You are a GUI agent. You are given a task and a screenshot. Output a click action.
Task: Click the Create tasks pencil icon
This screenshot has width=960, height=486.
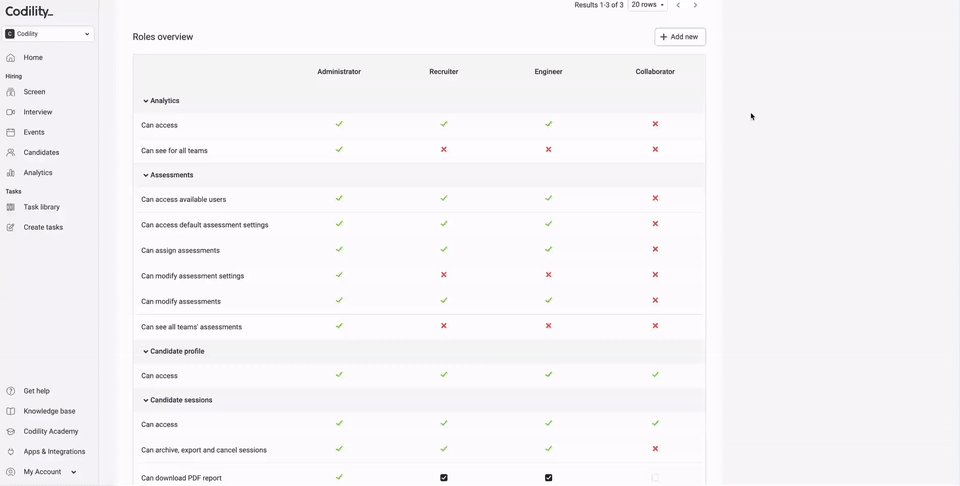click(10, 227)
